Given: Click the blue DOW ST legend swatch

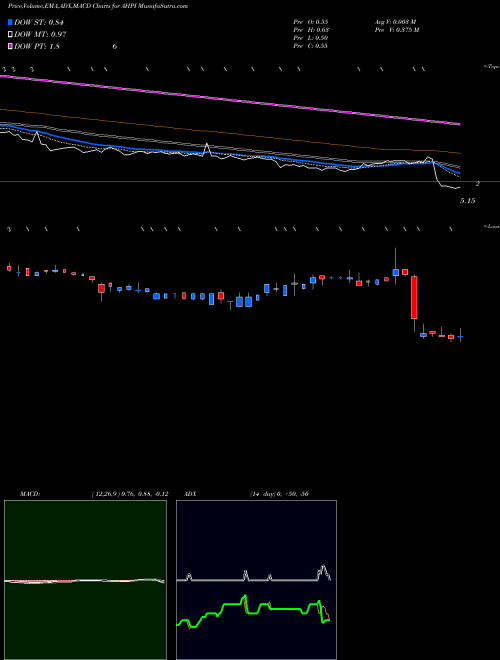Looking at the screenshot, I should [x=10, y=22].
